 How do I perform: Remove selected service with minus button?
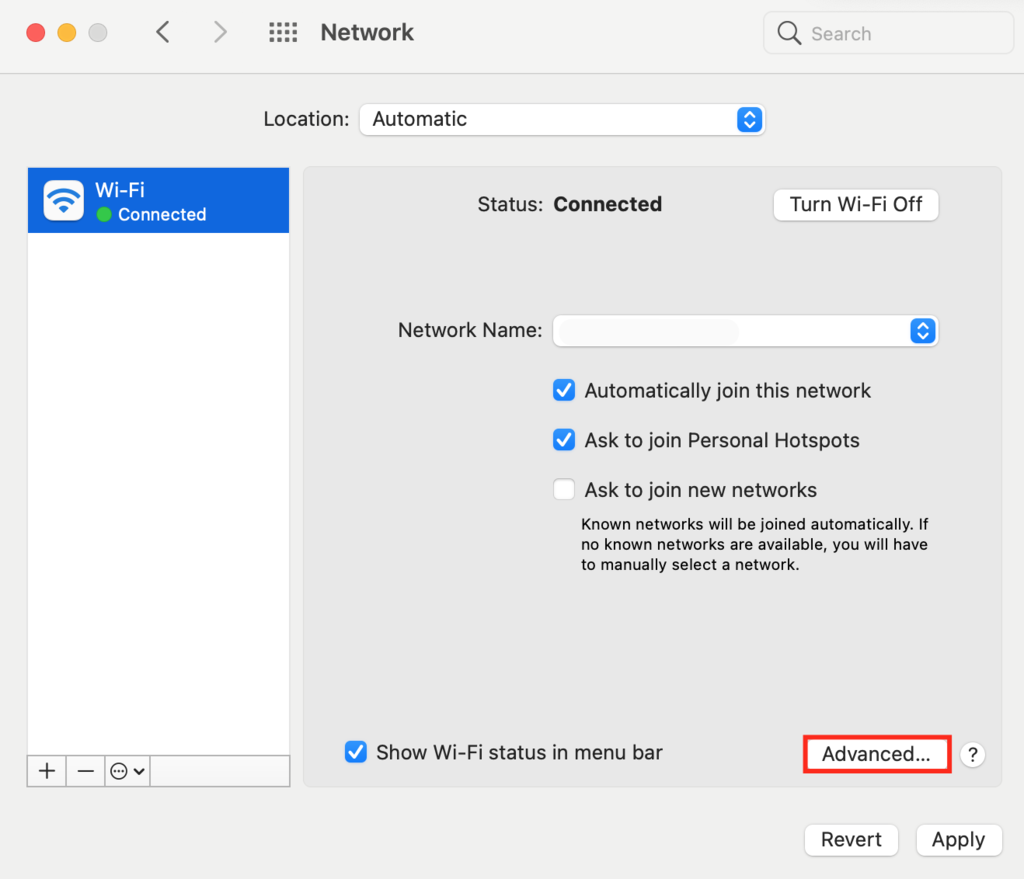[86, 771]
